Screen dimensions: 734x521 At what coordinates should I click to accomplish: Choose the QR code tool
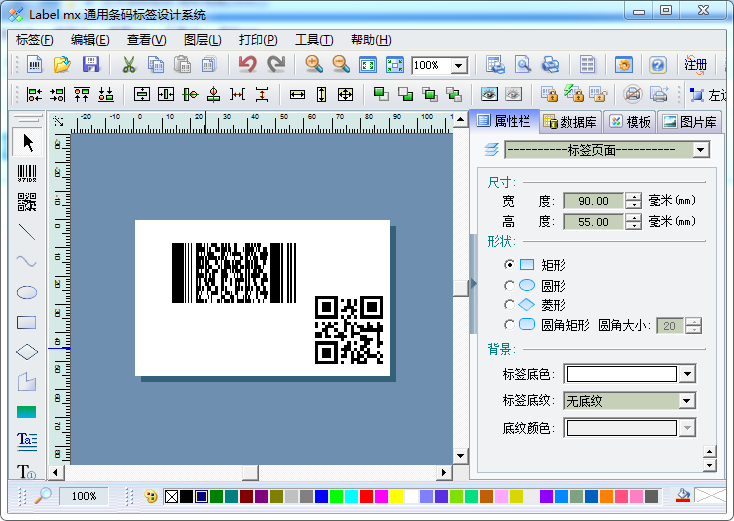tap(27, 202)
